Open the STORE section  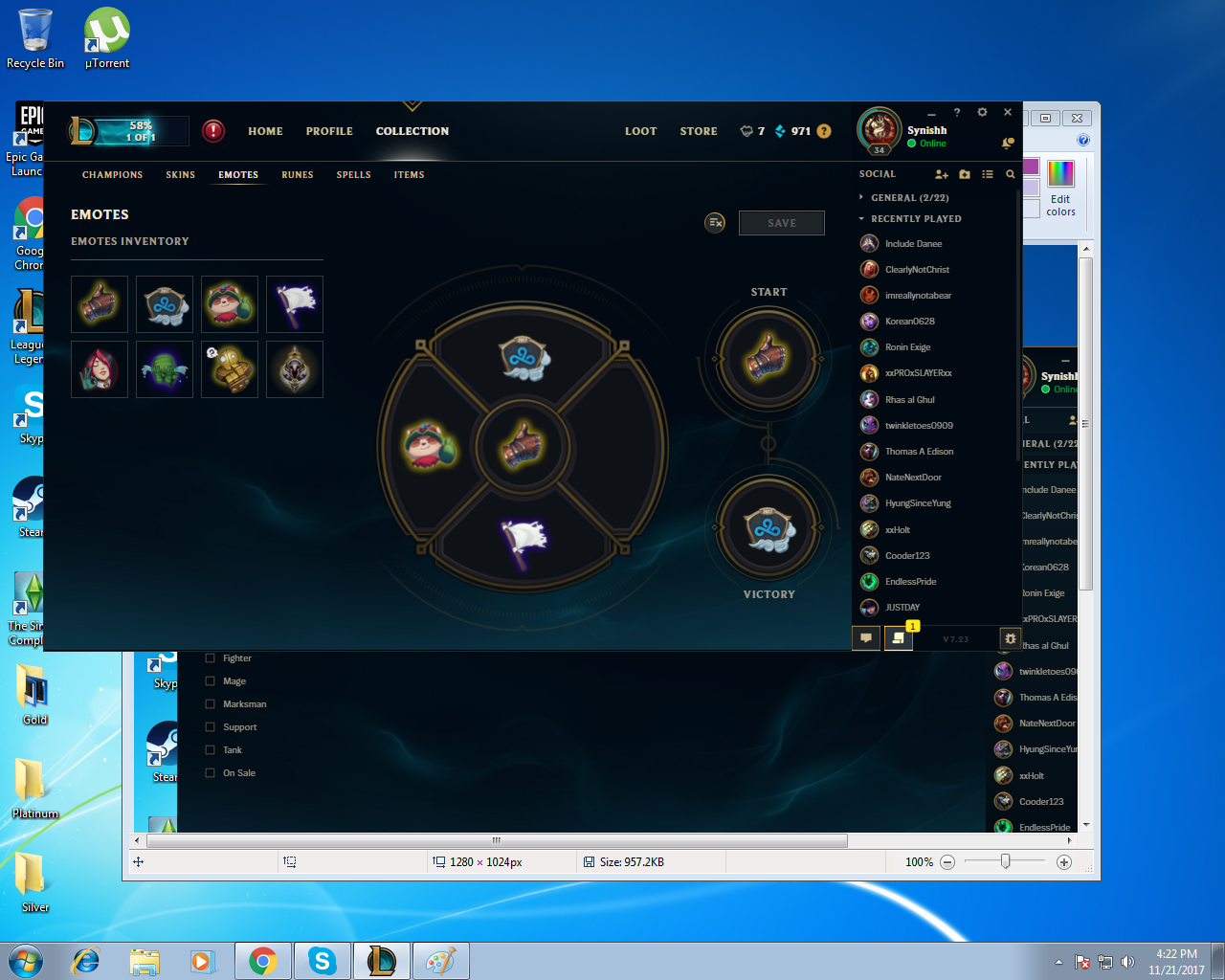pyautogui.click(x=699, y=131)
